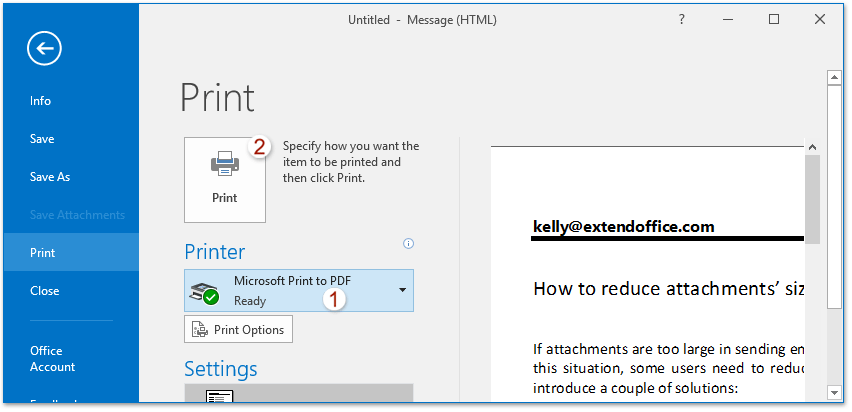
Task: Click the printer info icon
Action: (408, 243)
